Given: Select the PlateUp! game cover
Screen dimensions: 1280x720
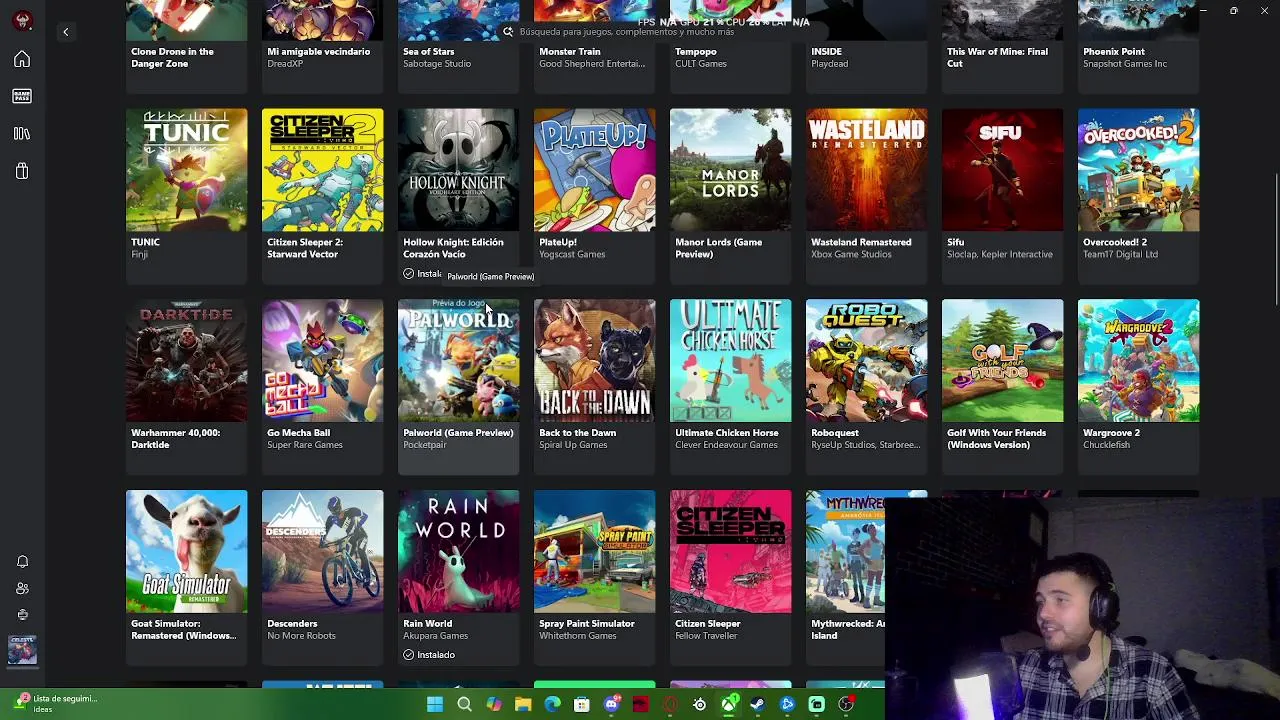Looking at the screenshot, I should click(594, 170).
